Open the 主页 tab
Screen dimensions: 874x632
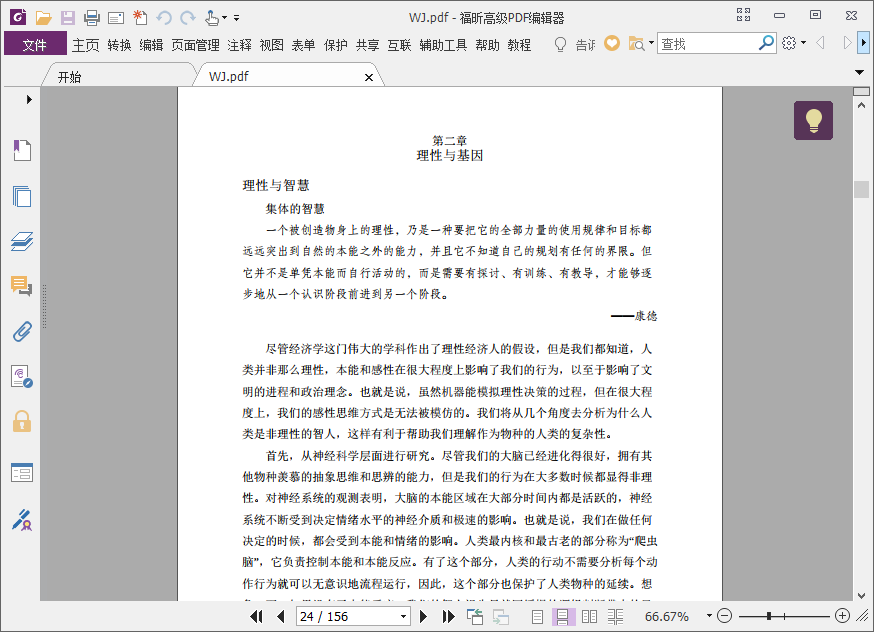[85, 45]
